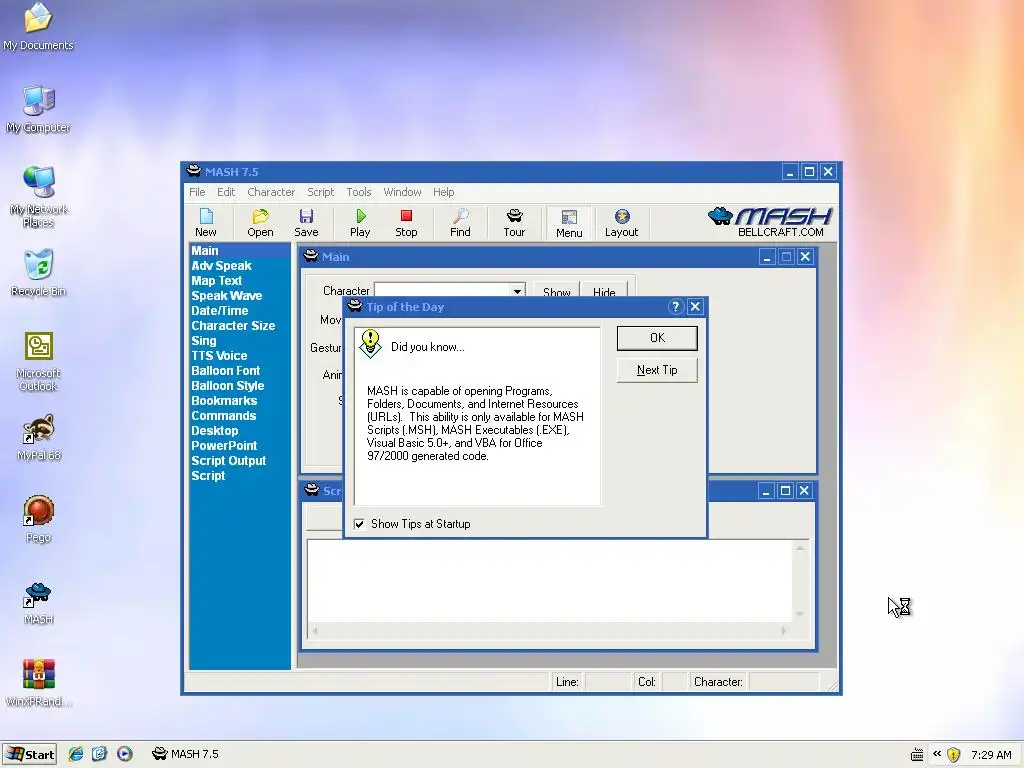
Task: Select the MyPal 68 desktop shortcut
Action: (38, 438)
